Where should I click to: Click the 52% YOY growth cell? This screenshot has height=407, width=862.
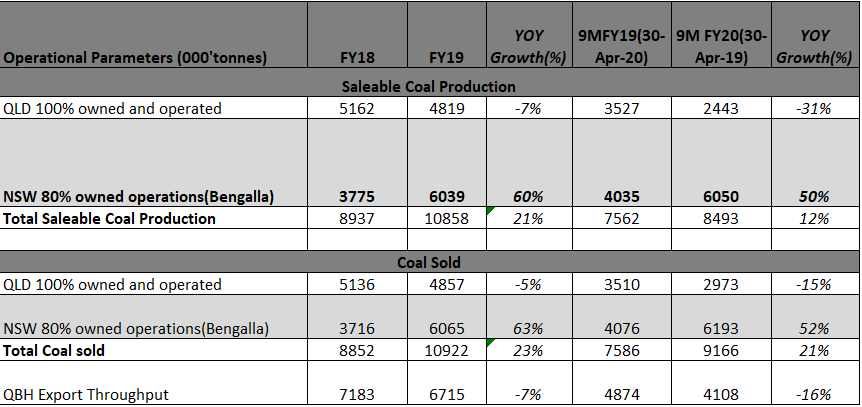coord(815,328)
